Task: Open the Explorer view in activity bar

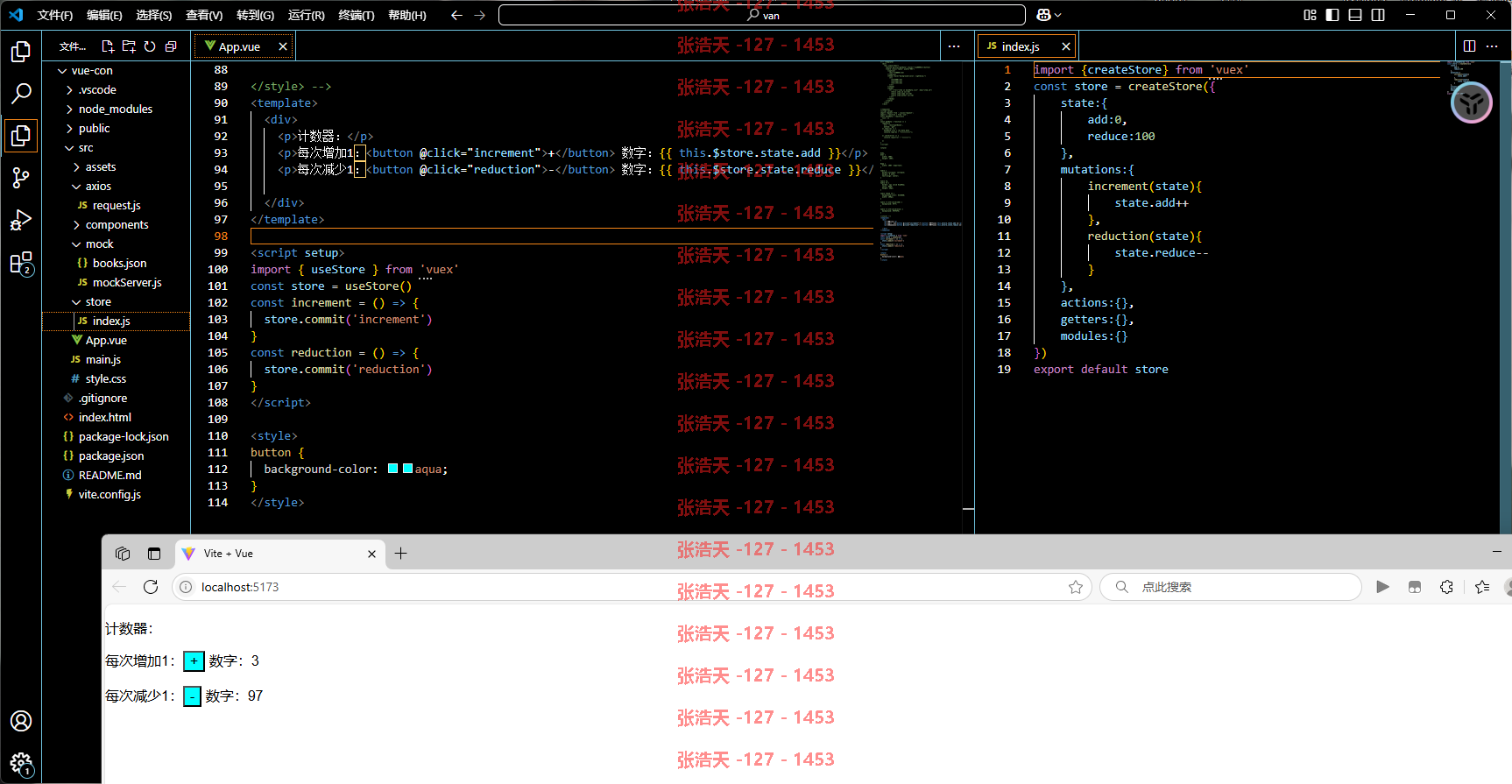Action: pos(21,53)
